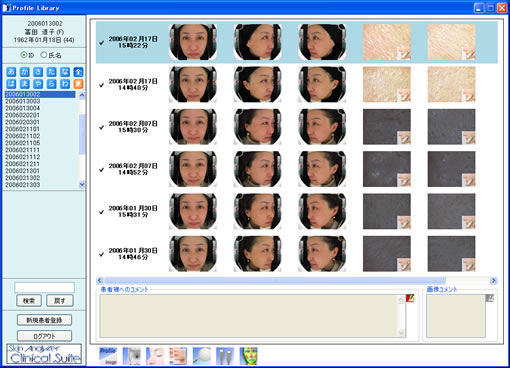Screen dimensions: 510x368
Task: Toggle checkmark for the 02月17日 15時22分 row
Action: 102,43
